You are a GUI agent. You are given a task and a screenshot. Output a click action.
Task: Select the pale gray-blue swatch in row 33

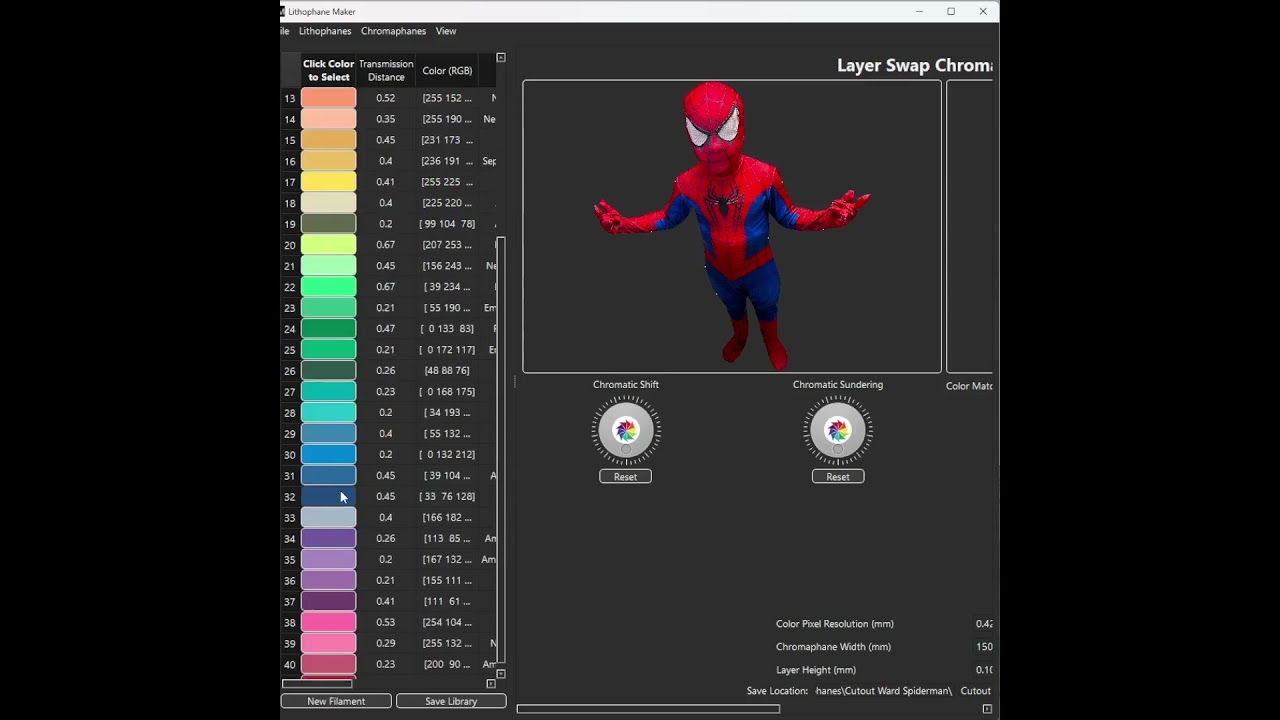click(x=328, y=518)
